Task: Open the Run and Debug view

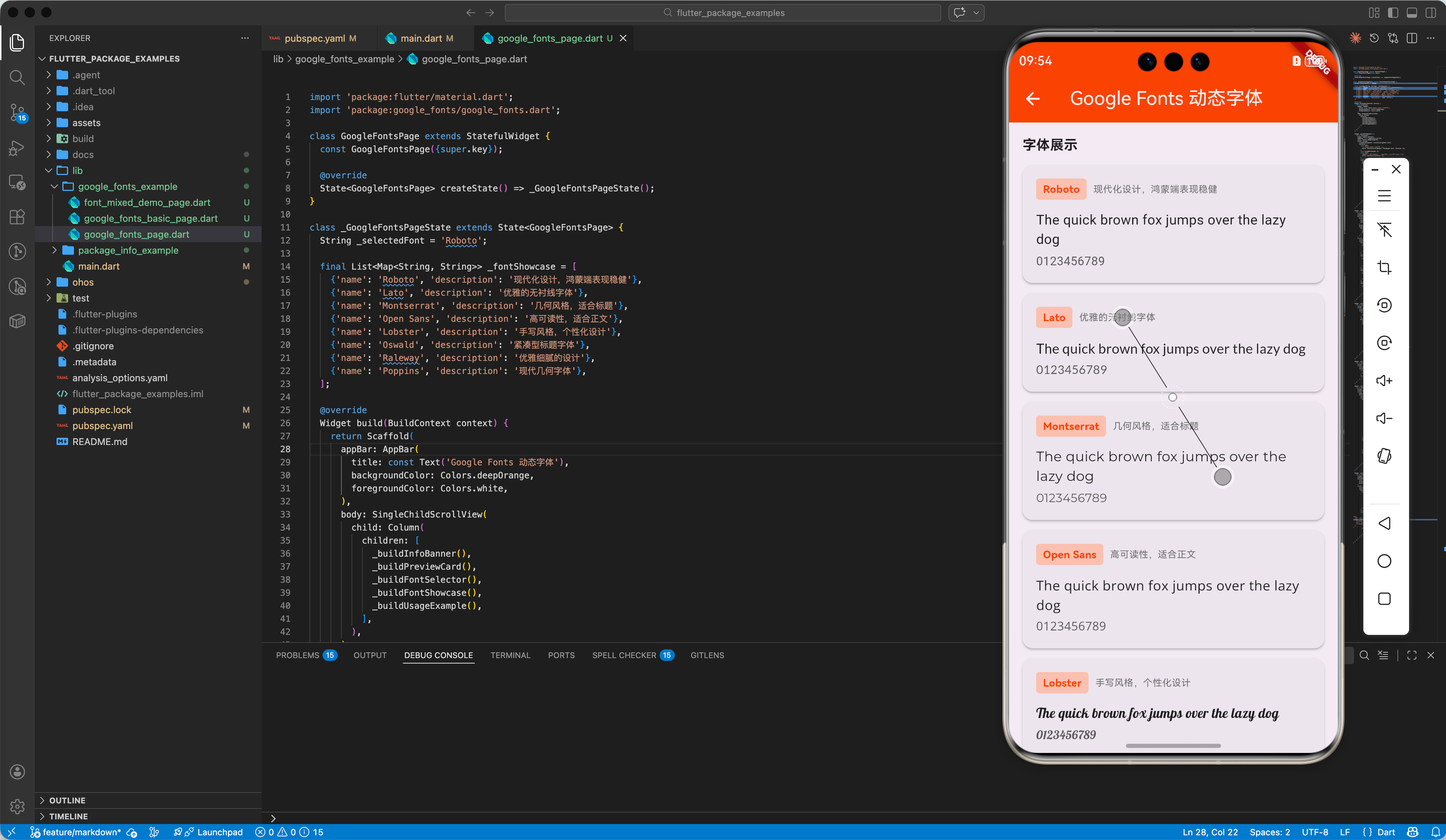Action: [x=17, y=148]
